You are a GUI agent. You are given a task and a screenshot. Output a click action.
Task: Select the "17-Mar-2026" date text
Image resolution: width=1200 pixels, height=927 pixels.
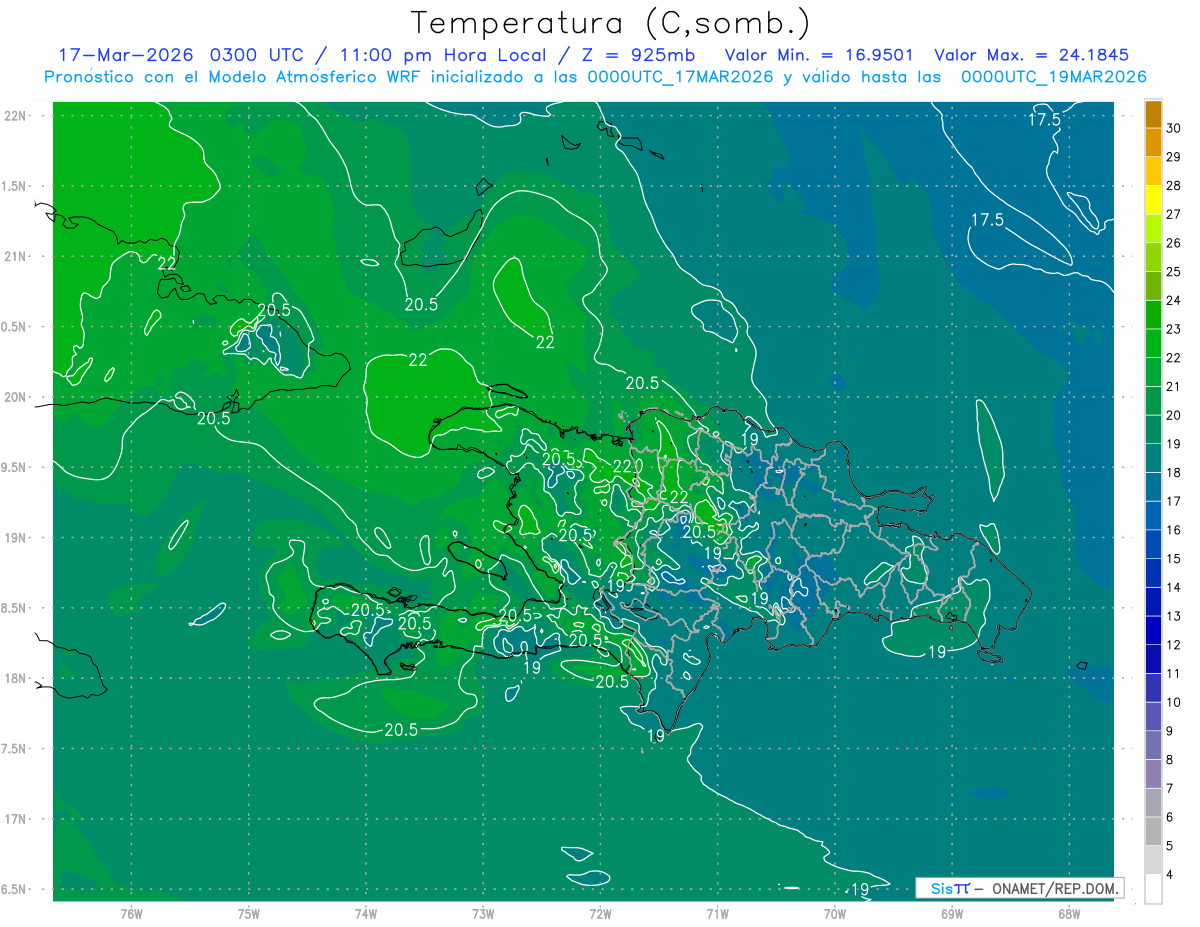click(128, 55)
